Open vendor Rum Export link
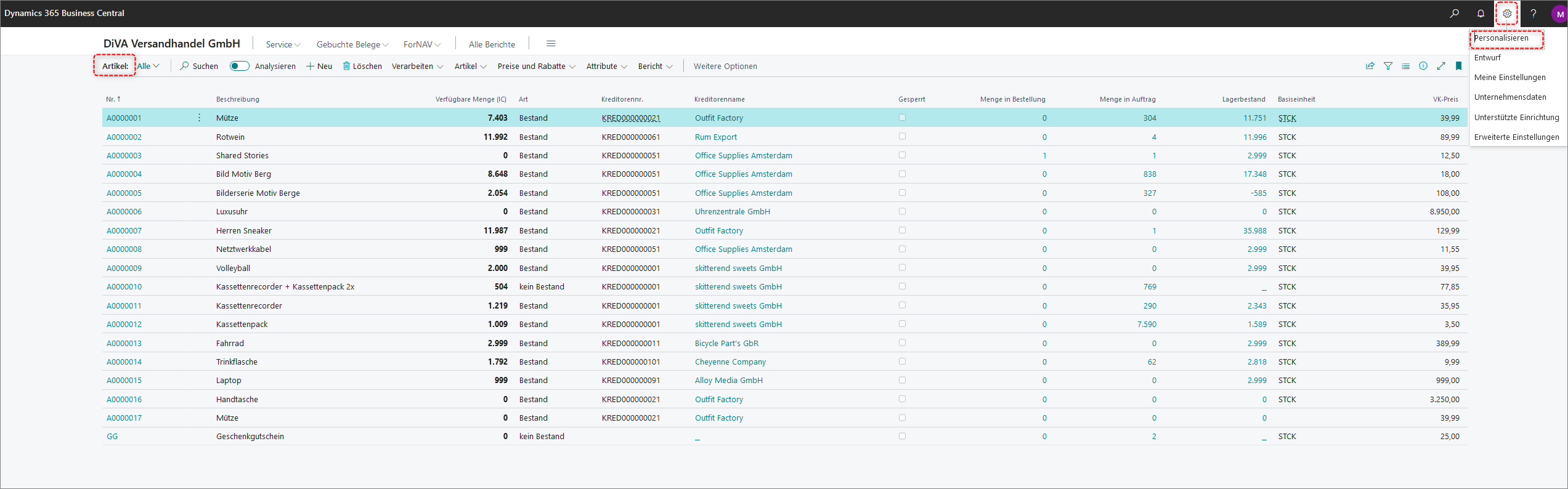Image resolution: width=1568 pixels, height=489 pixels. point(716,137)
